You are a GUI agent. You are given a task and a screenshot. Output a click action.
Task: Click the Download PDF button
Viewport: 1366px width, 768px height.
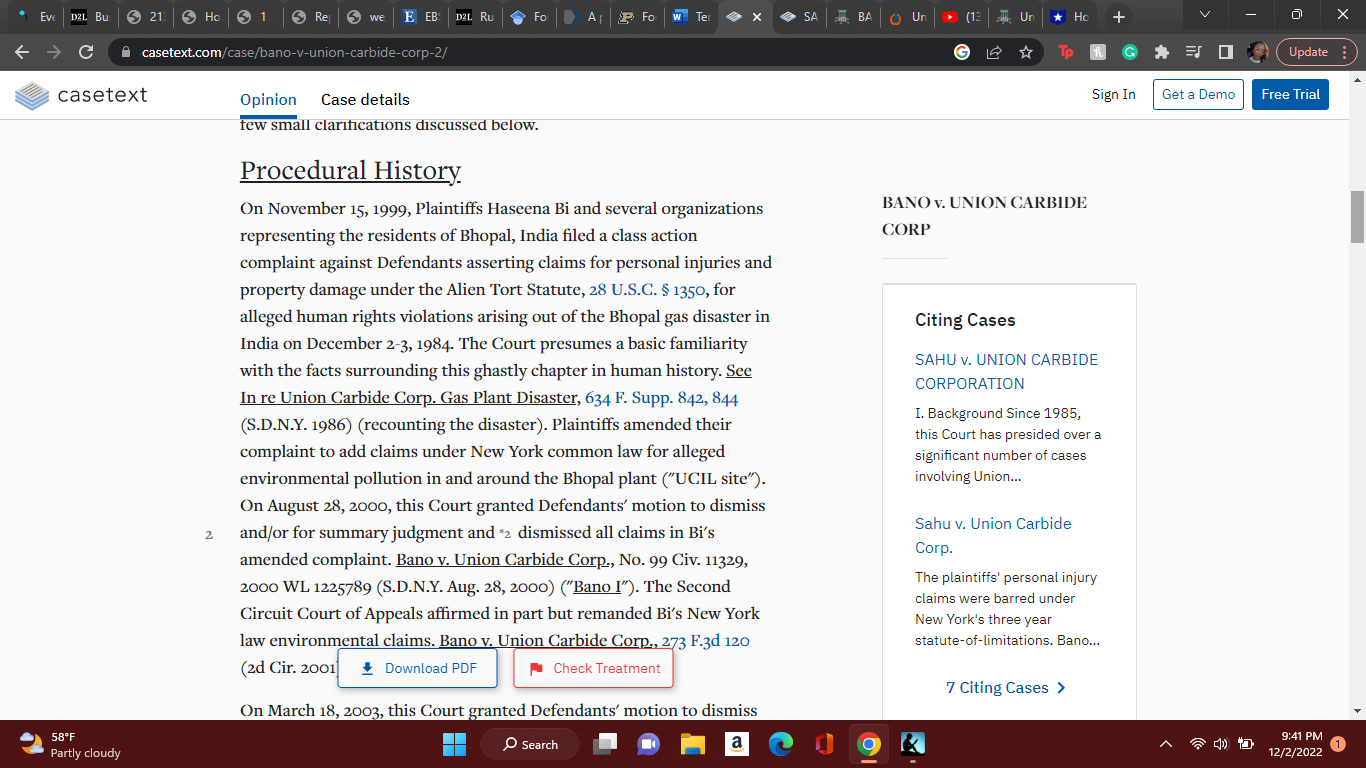pos(417,668)
